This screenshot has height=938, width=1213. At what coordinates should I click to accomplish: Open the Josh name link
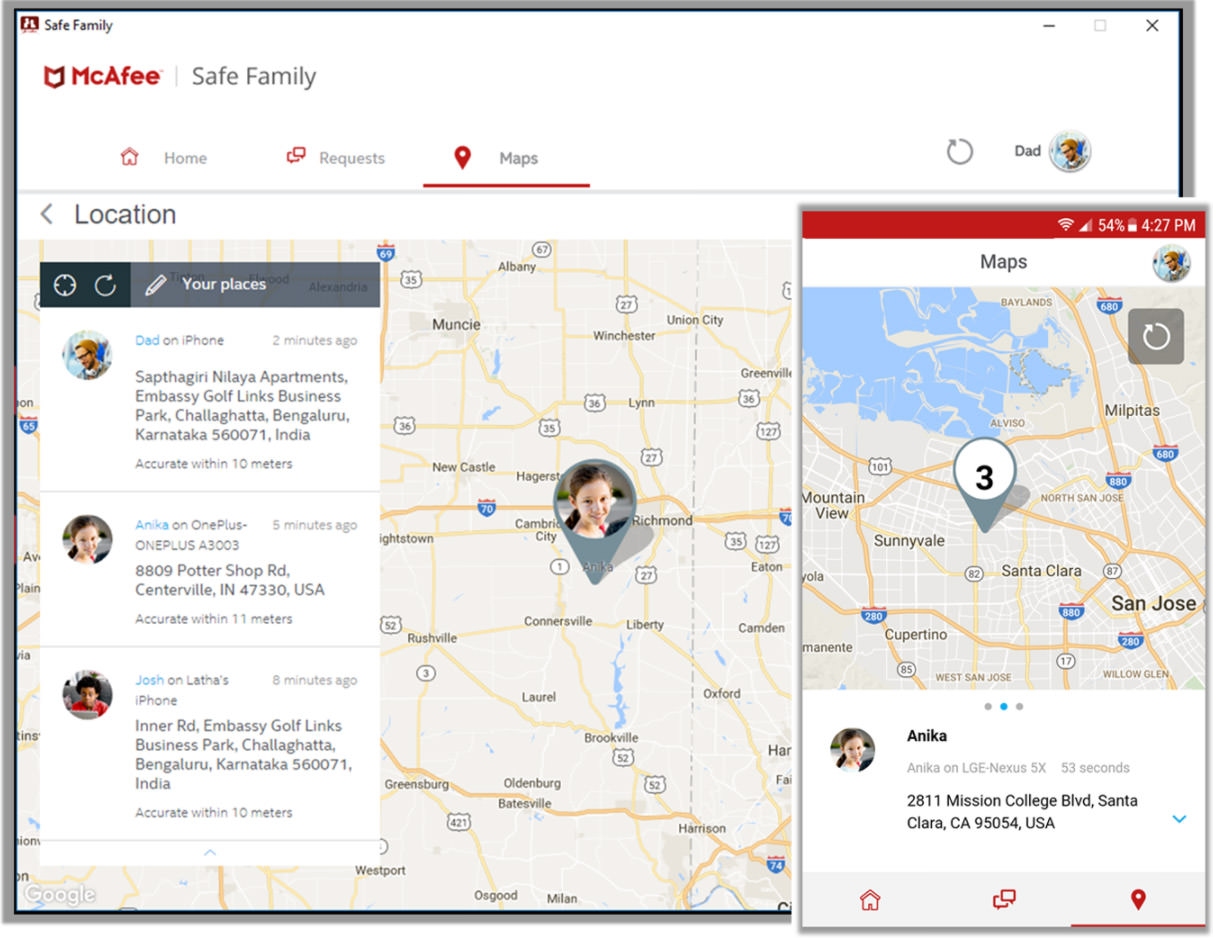point(149,680)
